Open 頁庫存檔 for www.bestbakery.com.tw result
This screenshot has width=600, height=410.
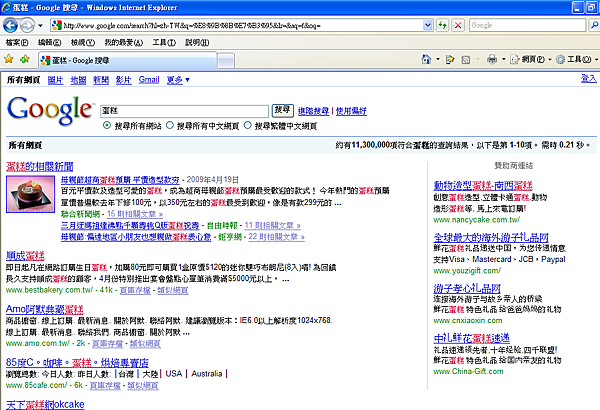coord(135,290)
